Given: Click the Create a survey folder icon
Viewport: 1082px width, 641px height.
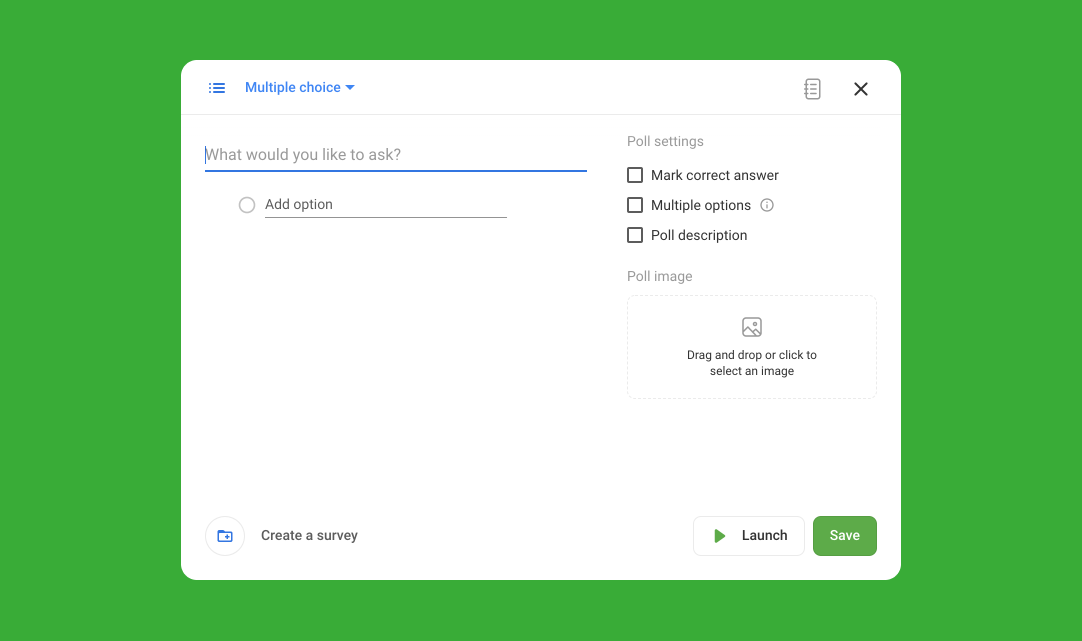Looking at the screenshot, I should tap(225, 536).
